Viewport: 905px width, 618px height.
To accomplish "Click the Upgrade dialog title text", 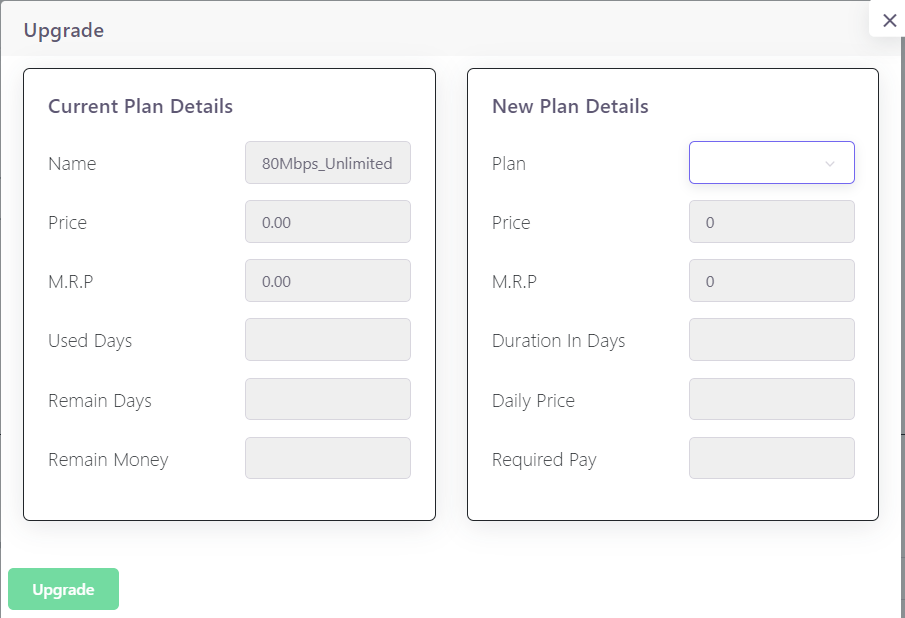I will 64,30.
